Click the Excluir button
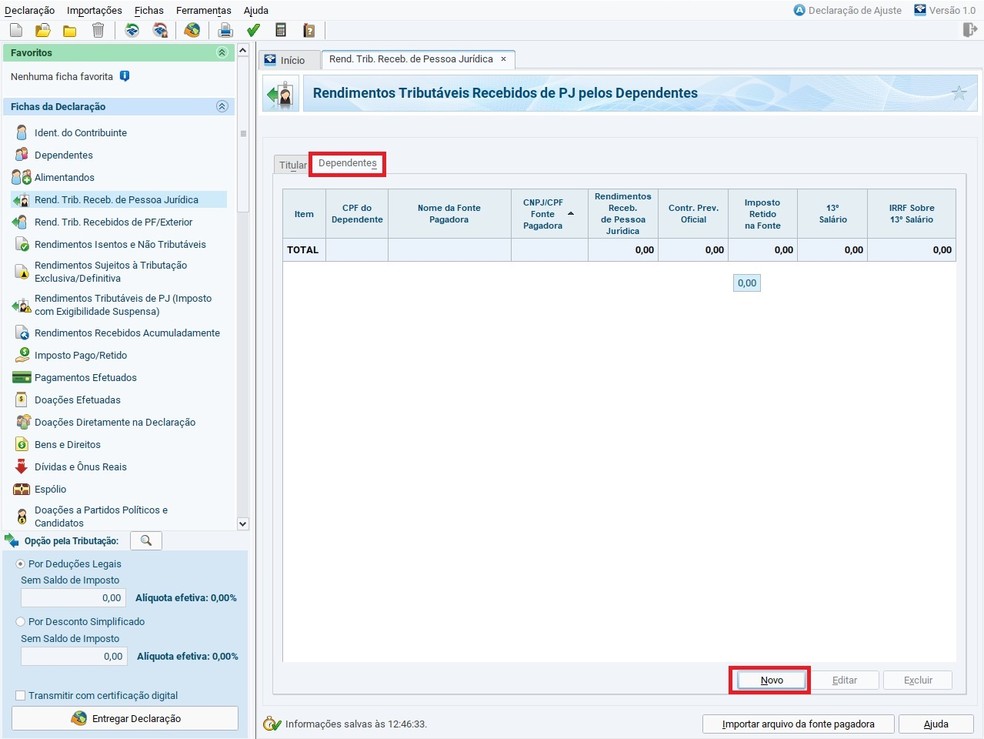Screen dimensions: 984x739 (917, 680)
